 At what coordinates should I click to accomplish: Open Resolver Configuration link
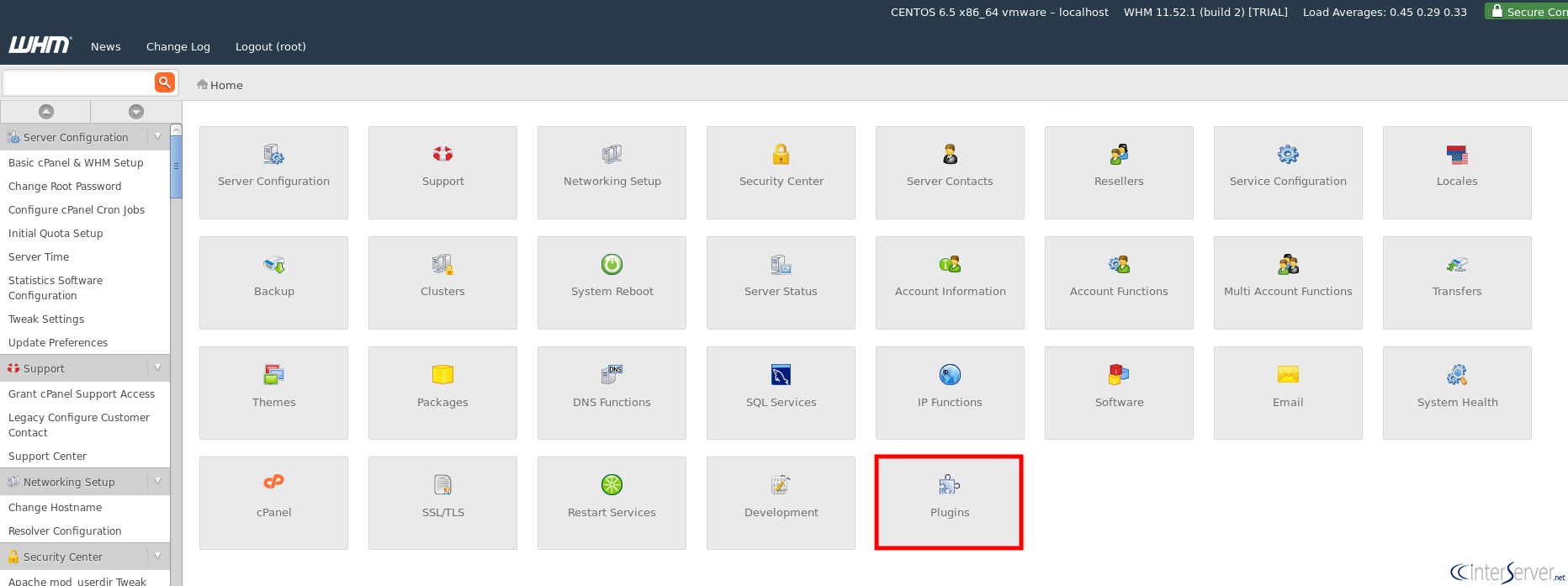click(65, 531)
